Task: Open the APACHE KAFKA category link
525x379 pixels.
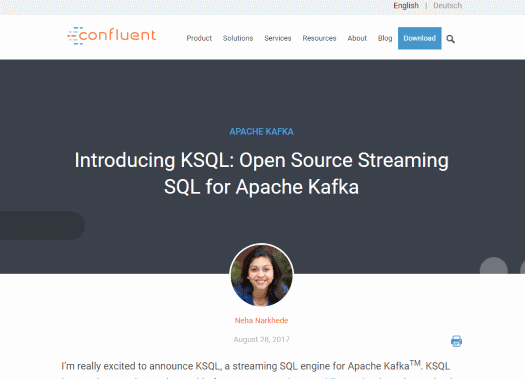Action: point(261,132)
